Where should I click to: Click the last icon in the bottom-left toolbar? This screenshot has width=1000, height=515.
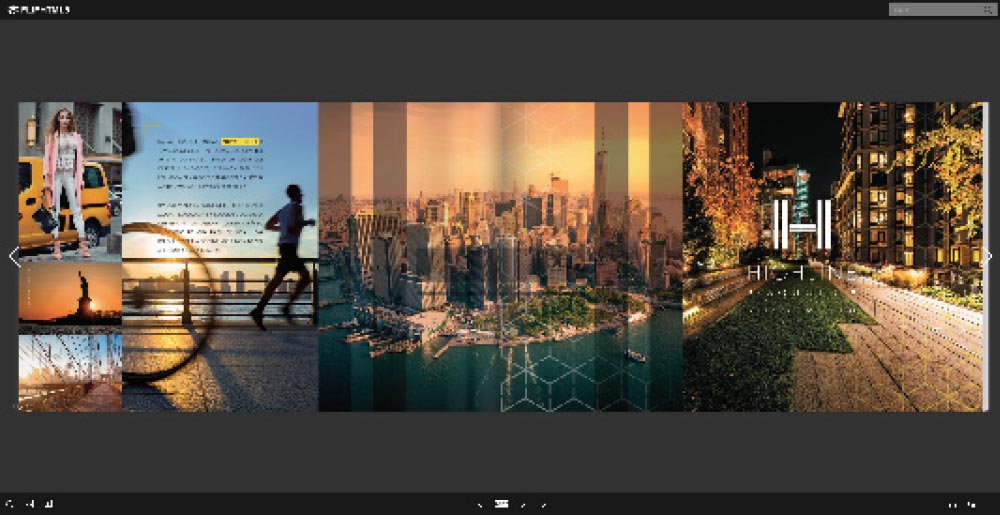tap(50, 505)
